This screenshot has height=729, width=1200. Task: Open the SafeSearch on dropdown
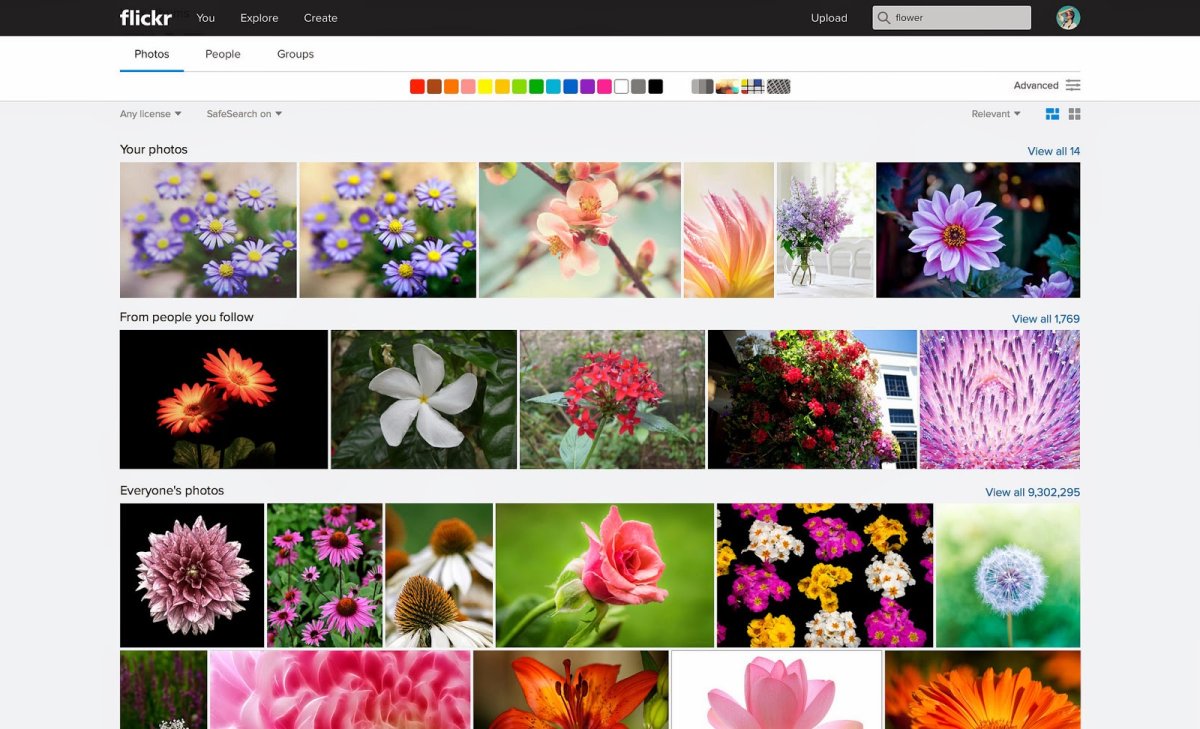244,114
